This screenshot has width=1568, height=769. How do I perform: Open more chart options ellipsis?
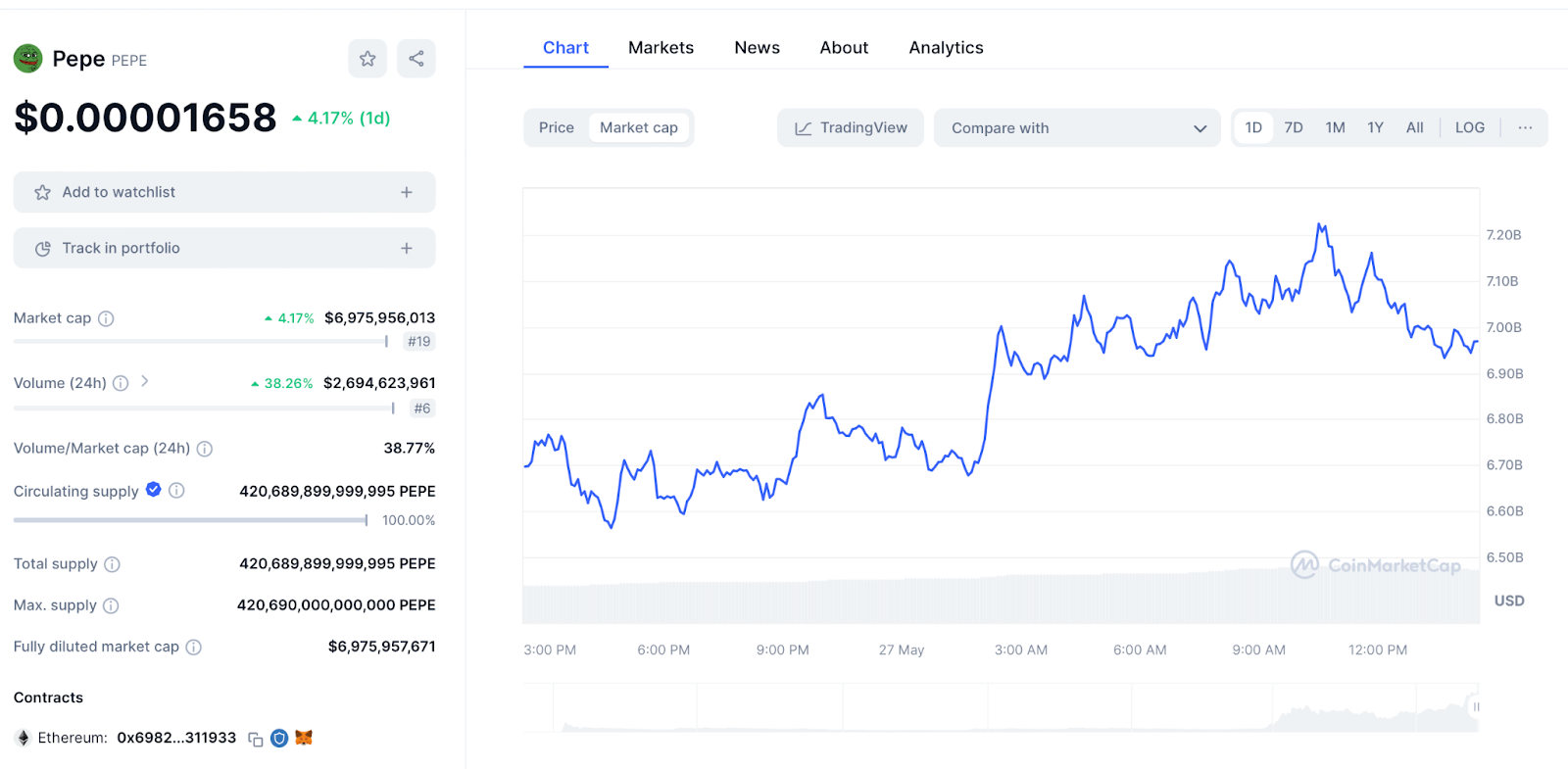point(1525,127)
